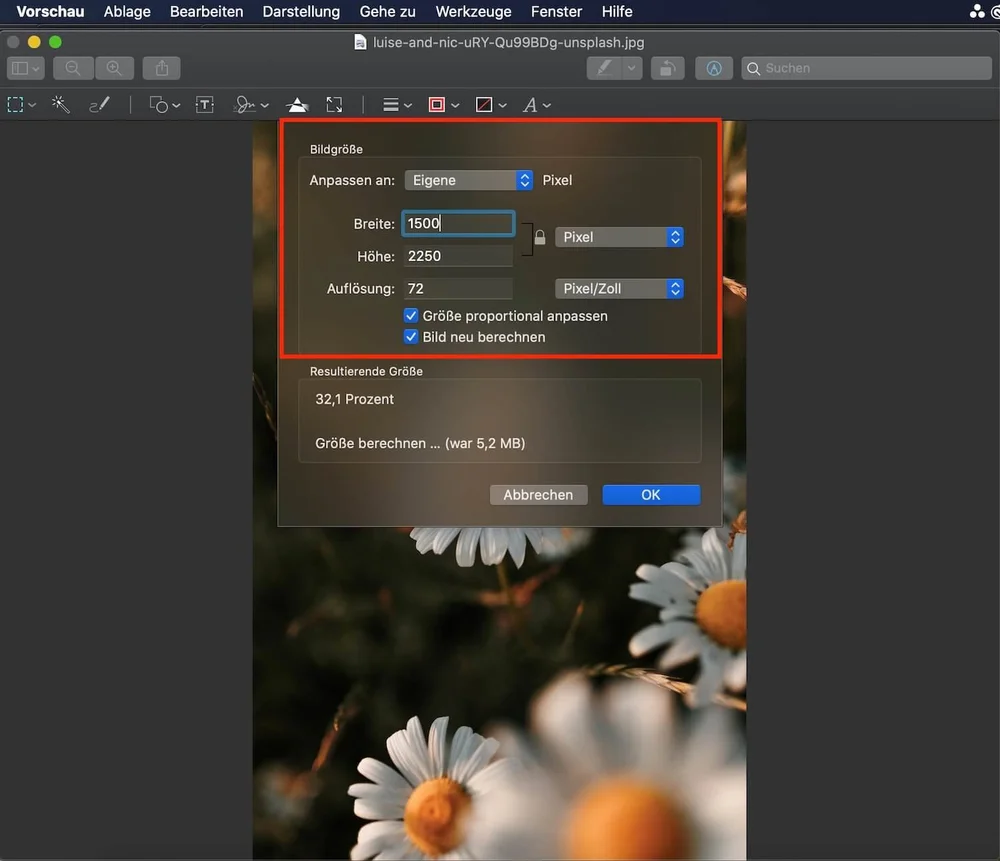This screenshot has width=1000, height=861.
Task: Click the file name in title bar
Action: pyautogui.click(x=508, y=42)
